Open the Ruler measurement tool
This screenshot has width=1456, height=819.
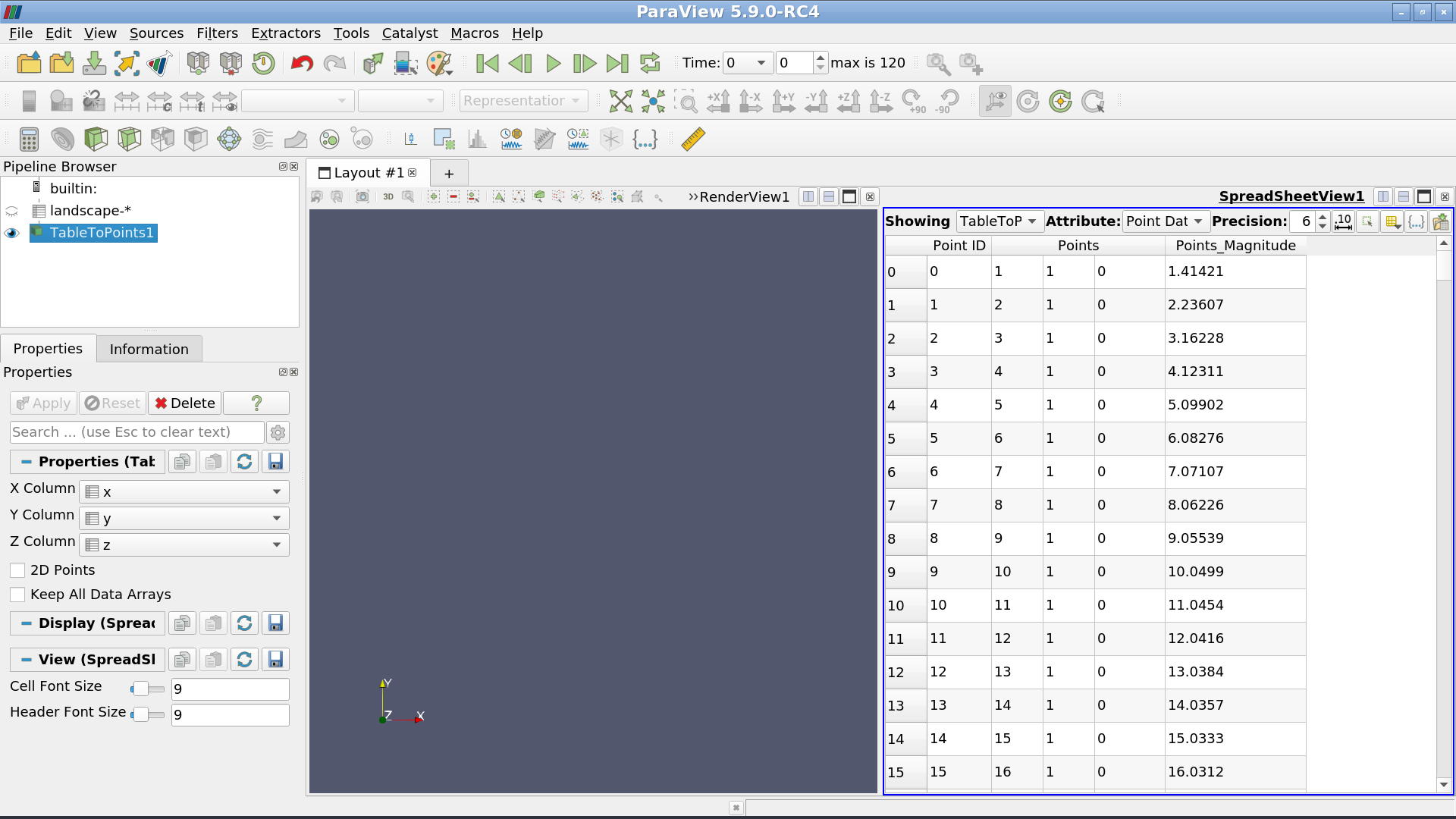pos(691,139)
